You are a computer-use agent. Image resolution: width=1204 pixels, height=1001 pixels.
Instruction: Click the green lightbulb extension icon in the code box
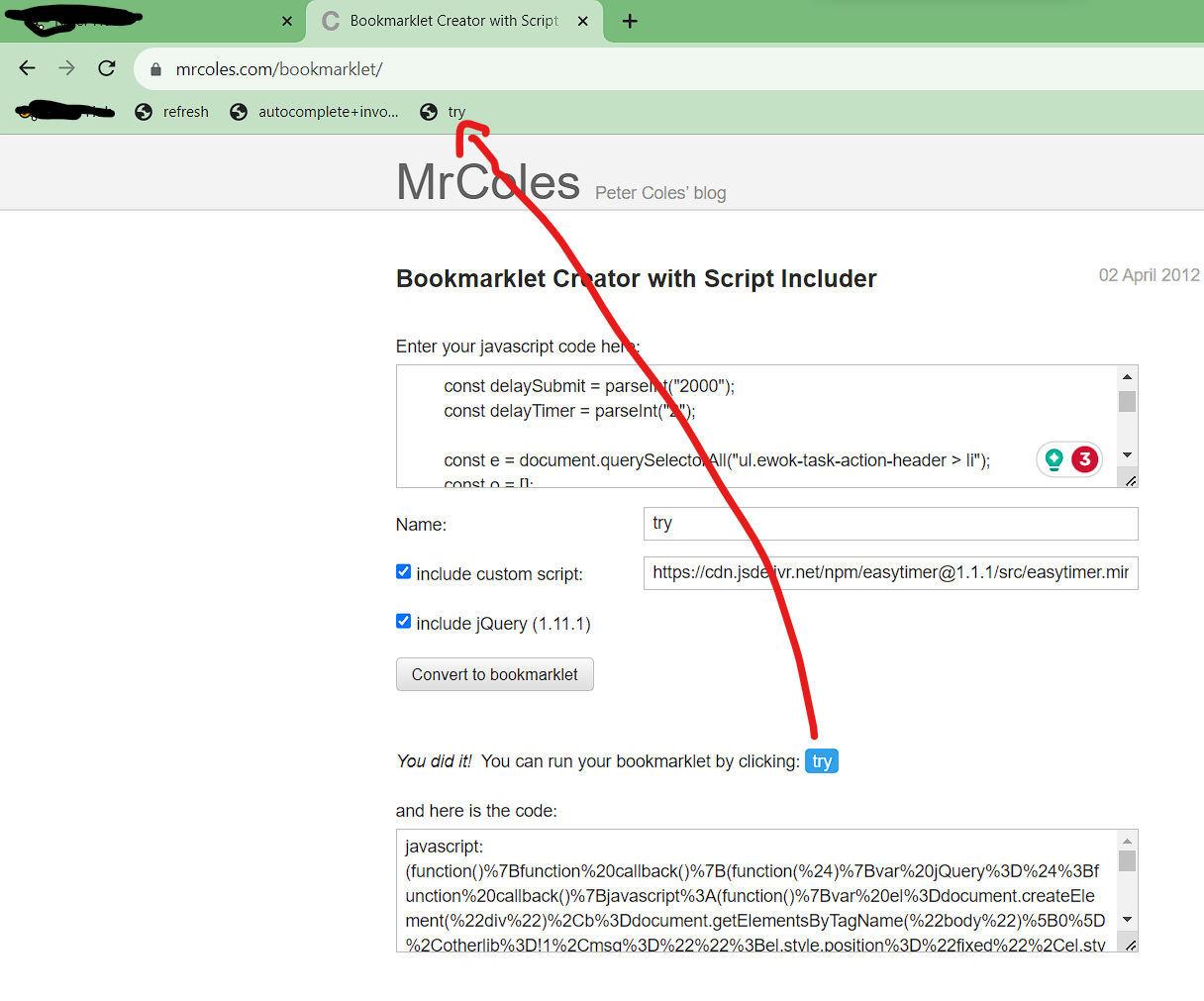(x=1054, y=459)
